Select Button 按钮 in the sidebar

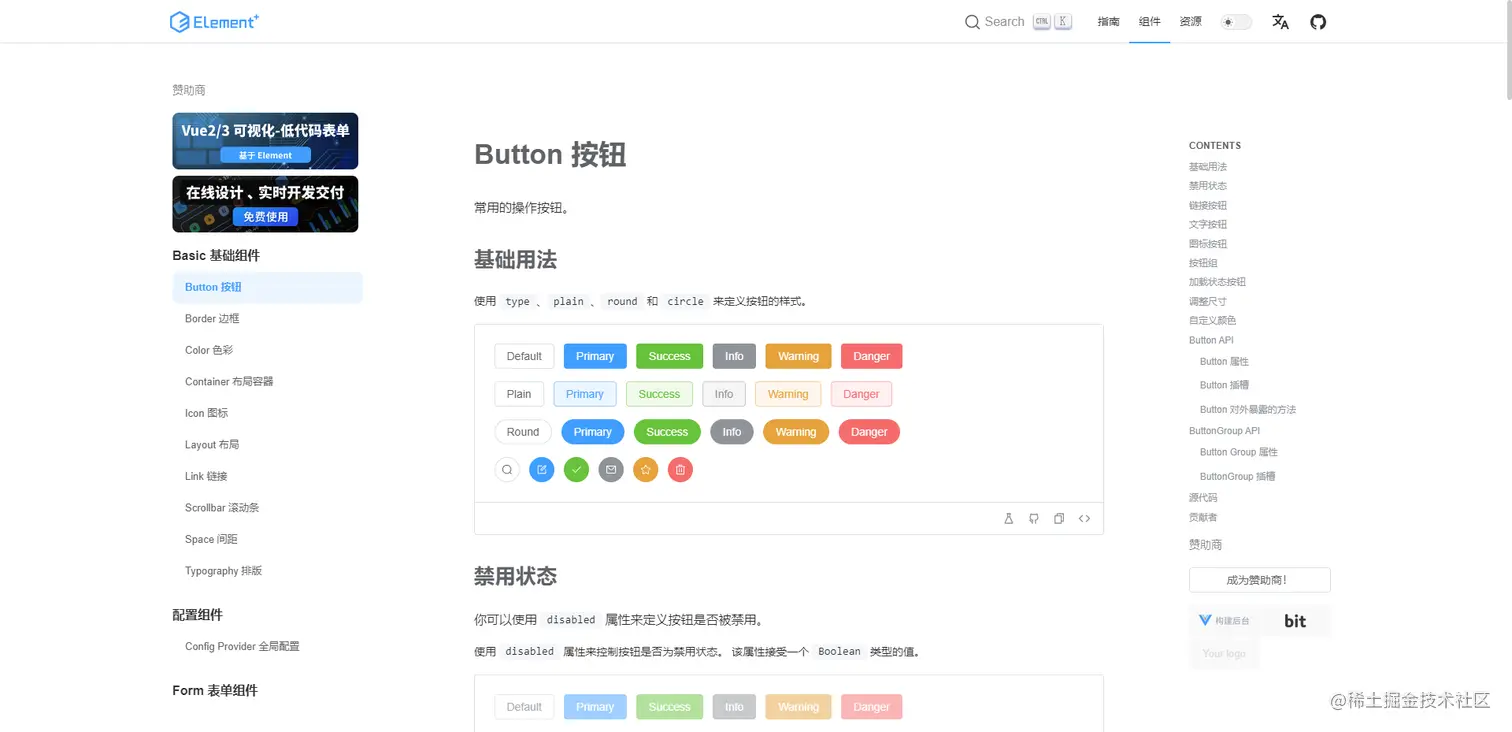[x=267, y=287]
